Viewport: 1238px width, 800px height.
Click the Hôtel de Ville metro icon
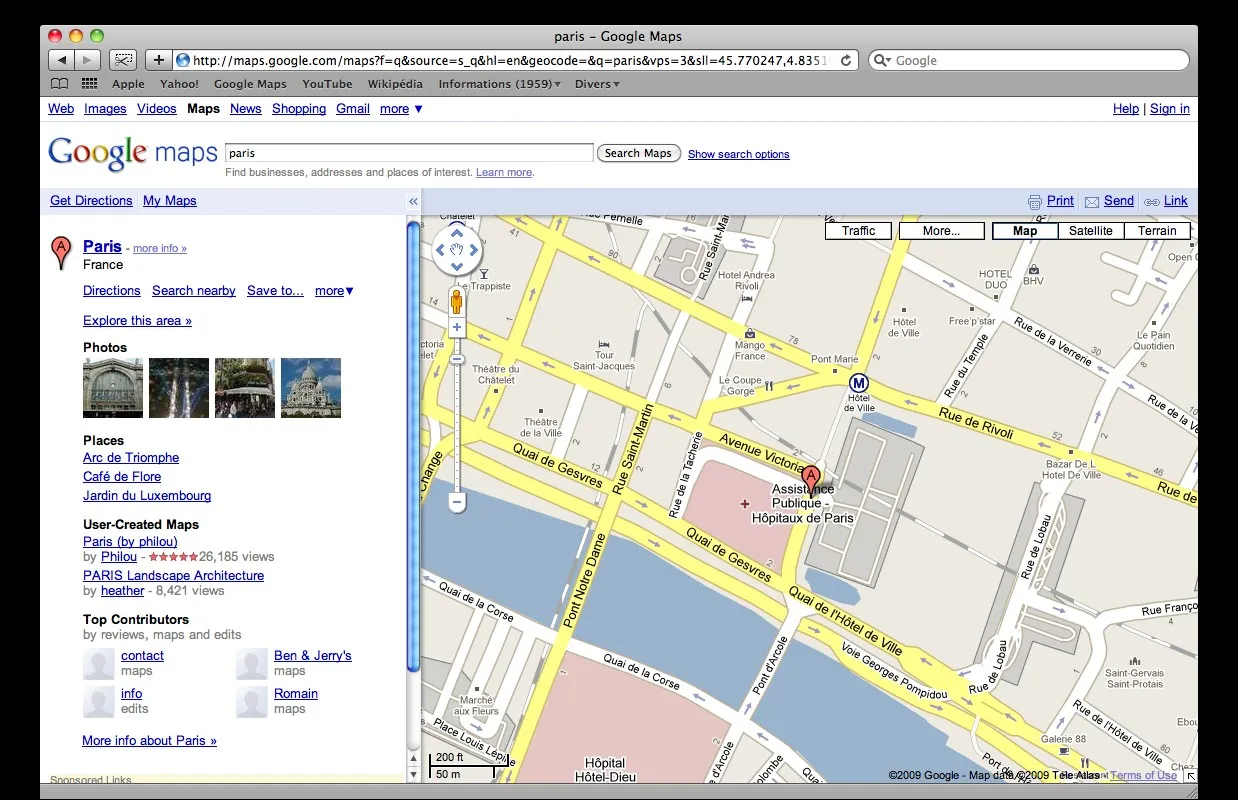[858, 383]
